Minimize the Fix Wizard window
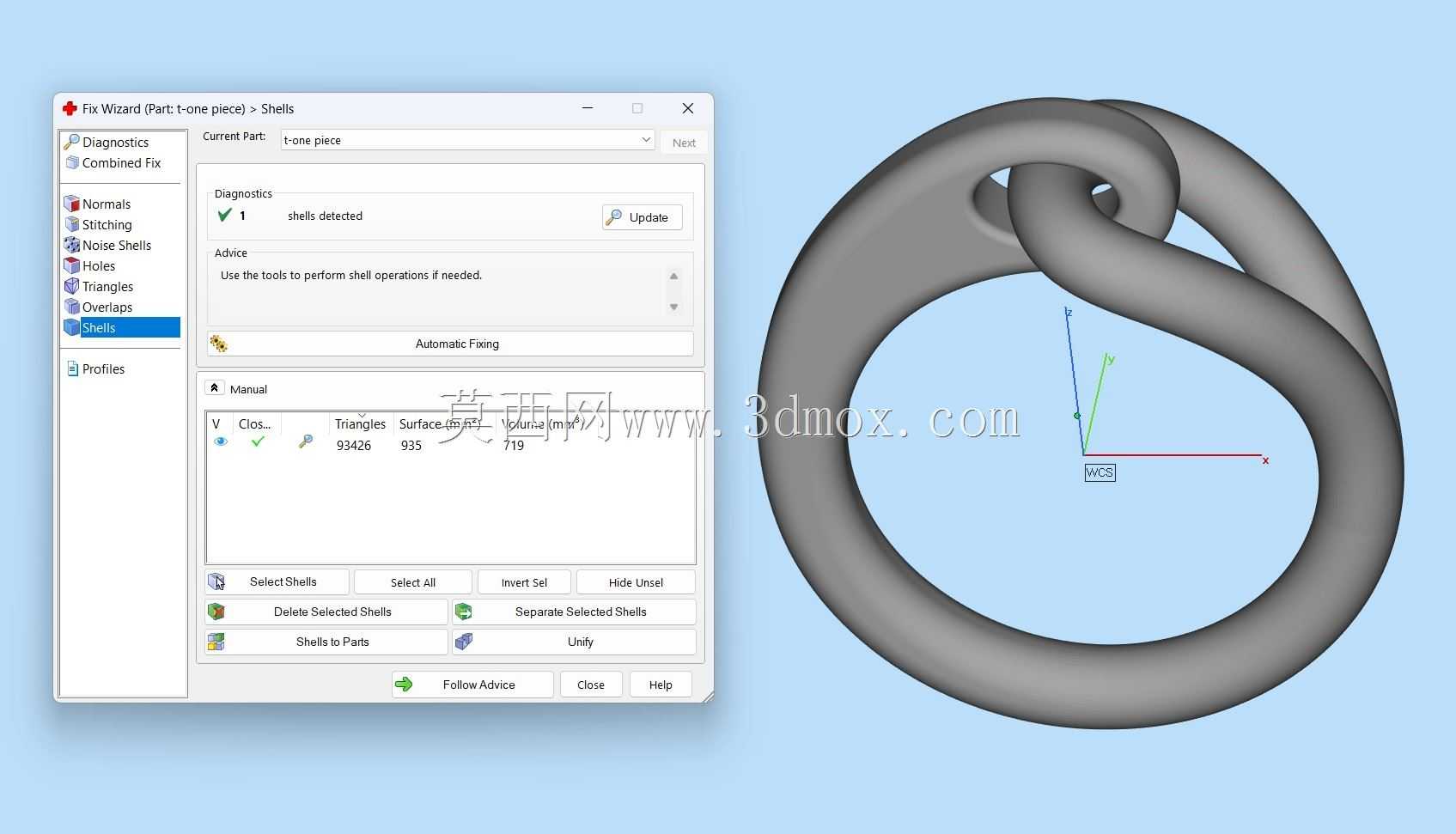The image size is (1456, 834). pyautogui.click(x=588, y=108)
